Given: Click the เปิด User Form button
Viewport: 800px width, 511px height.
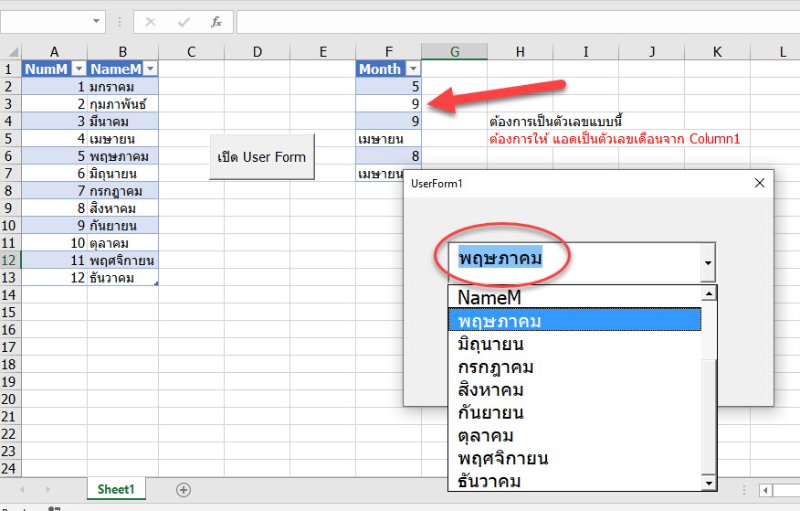Looking at the screenshot, I should pos(261,157).
